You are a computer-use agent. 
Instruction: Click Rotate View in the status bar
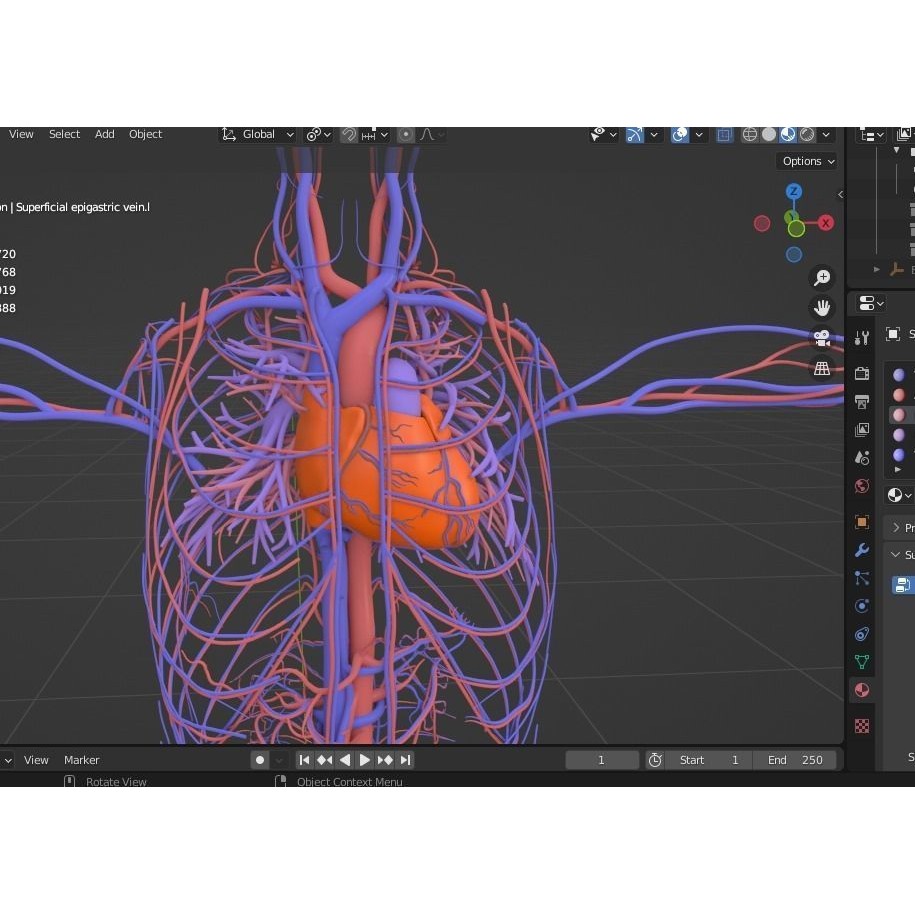(x=116, y=781)
